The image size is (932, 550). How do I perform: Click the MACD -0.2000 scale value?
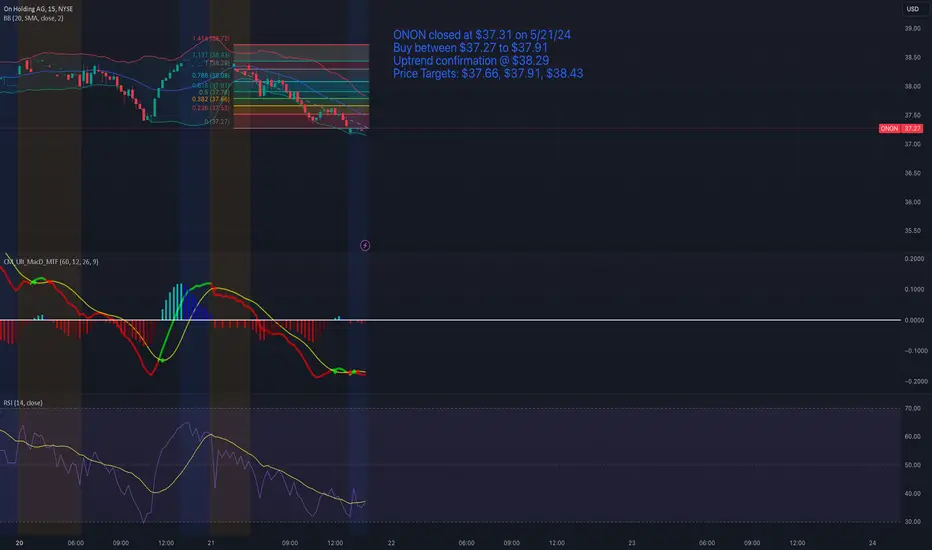tap(914, 382)
